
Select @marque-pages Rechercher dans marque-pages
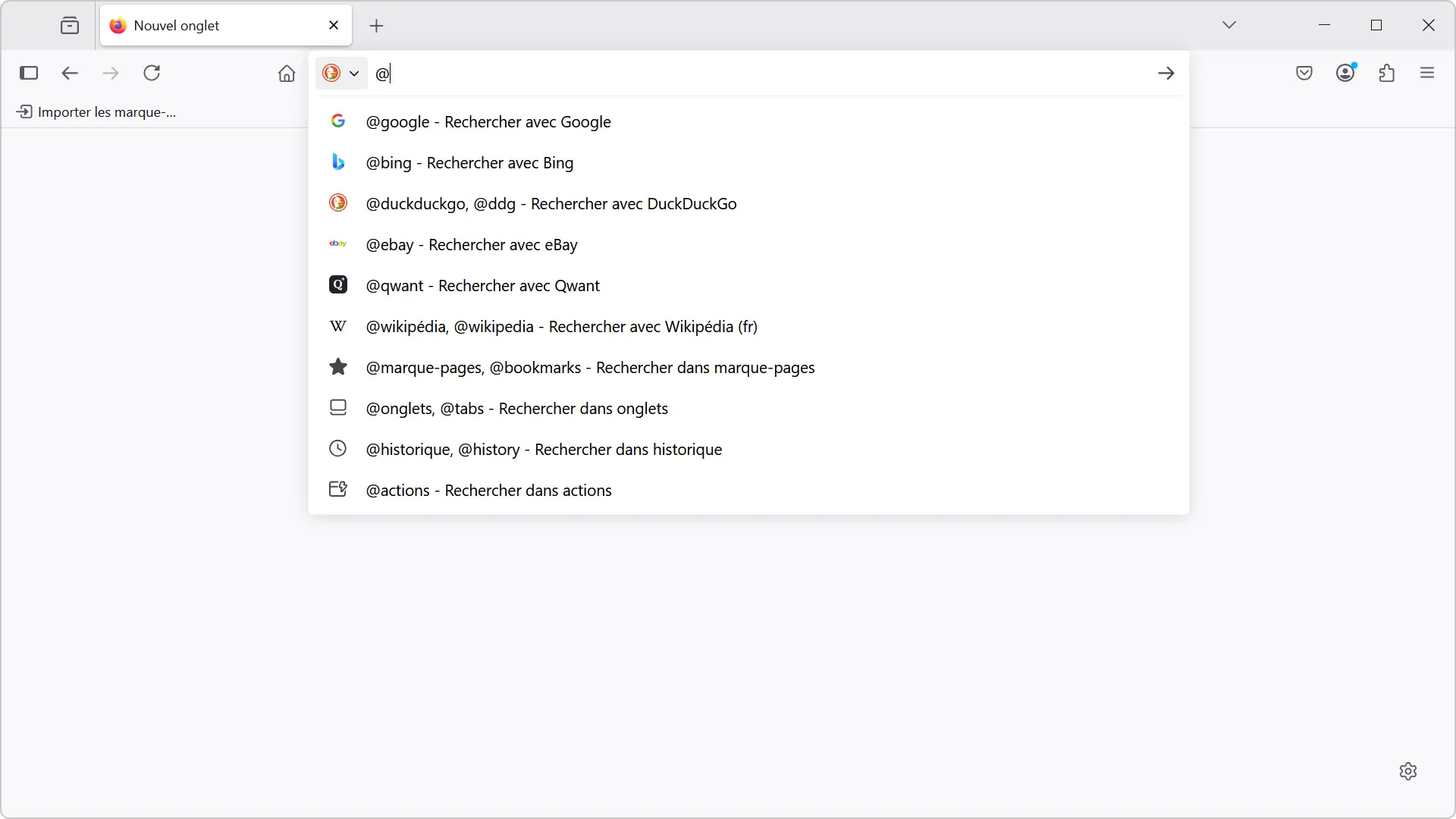tap(748, 367)
